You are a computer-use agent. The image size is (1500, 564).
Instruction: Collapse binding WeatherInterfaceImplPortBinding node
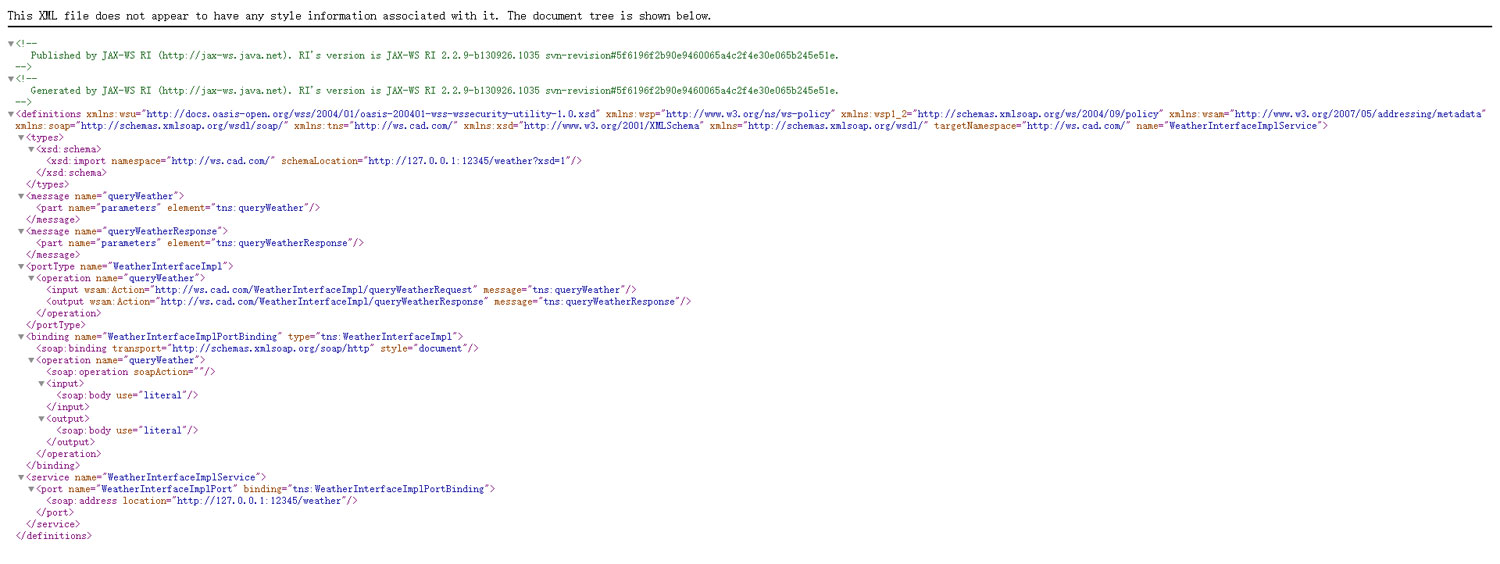(x=21, y=337)
